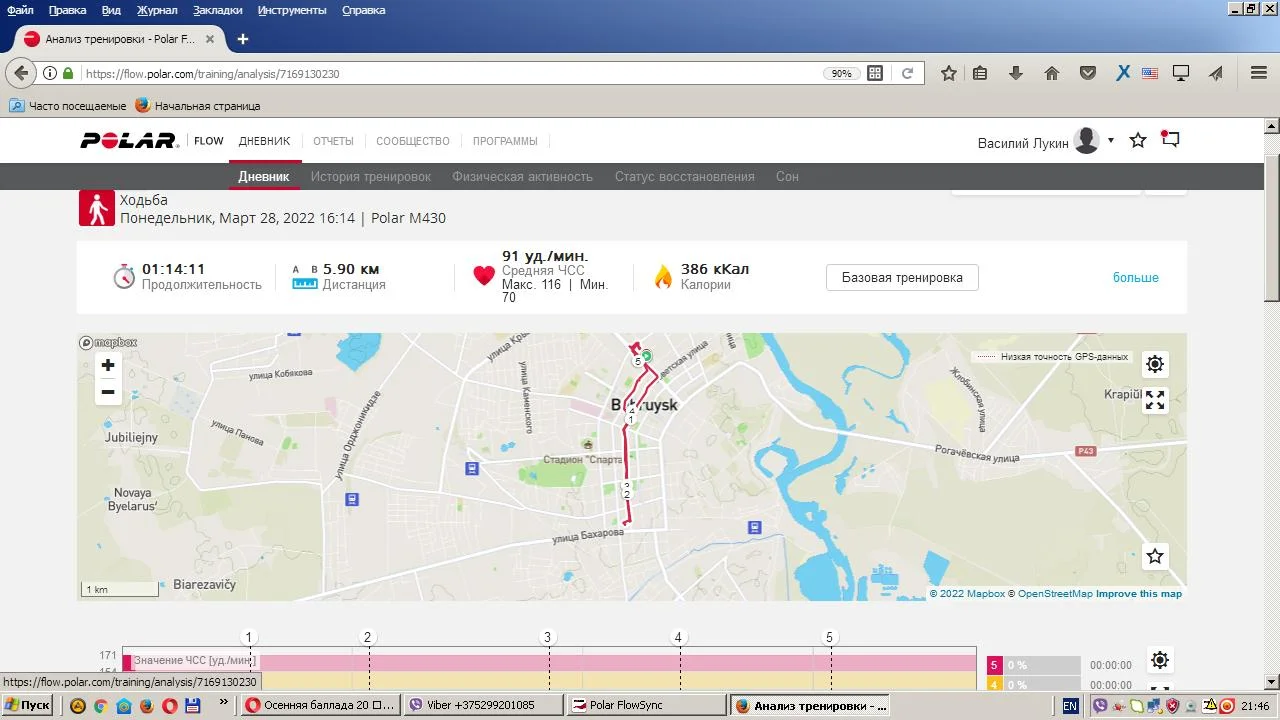Open notifications icon in Polar header
This screenshot has width=1280, height=720.
point(1170,140)
